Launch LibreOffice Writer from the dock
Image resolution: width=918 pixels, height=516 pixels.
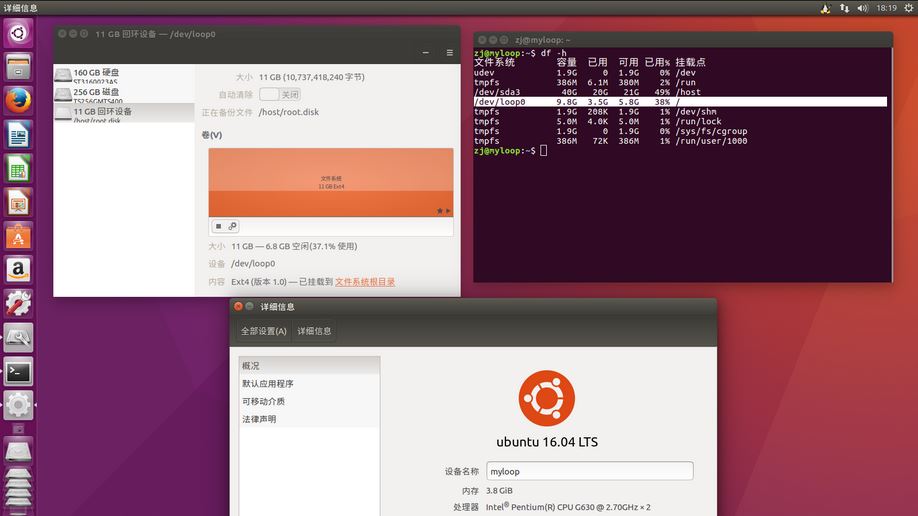pyautogui.click(x=18, y=134)
